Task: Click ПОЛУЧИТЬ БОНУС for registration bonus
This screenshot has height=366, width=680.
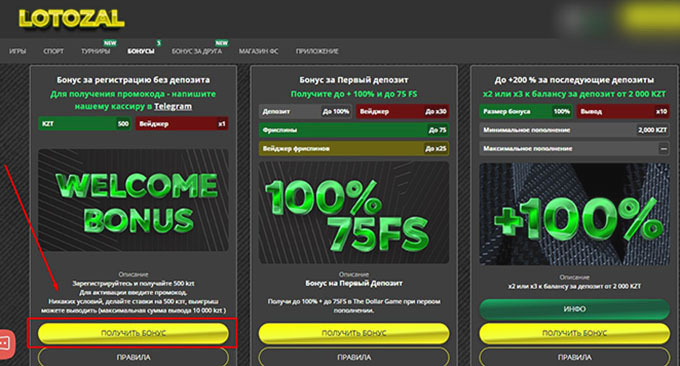Action: click(133, 333)
